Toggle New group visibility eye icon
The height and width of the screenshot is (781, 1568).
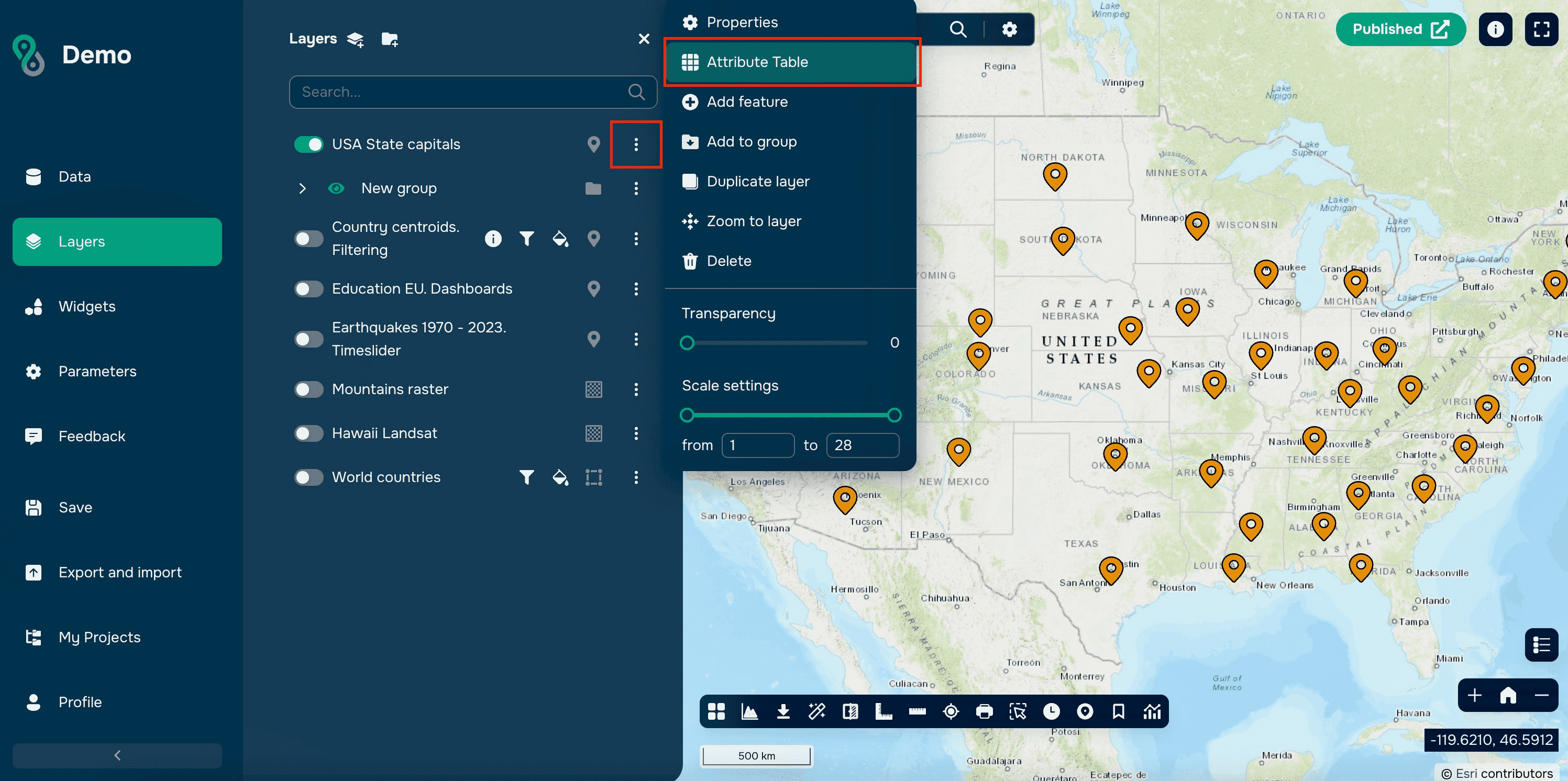point(336,188)
